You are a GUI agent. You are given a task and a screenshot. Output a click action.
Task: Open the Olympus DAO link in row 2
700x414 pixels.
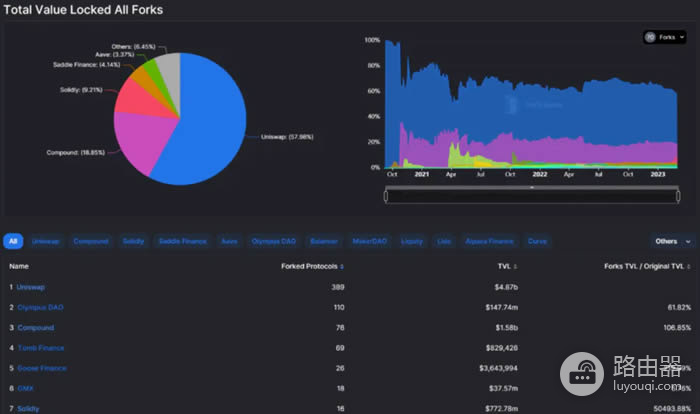point(40,307)
